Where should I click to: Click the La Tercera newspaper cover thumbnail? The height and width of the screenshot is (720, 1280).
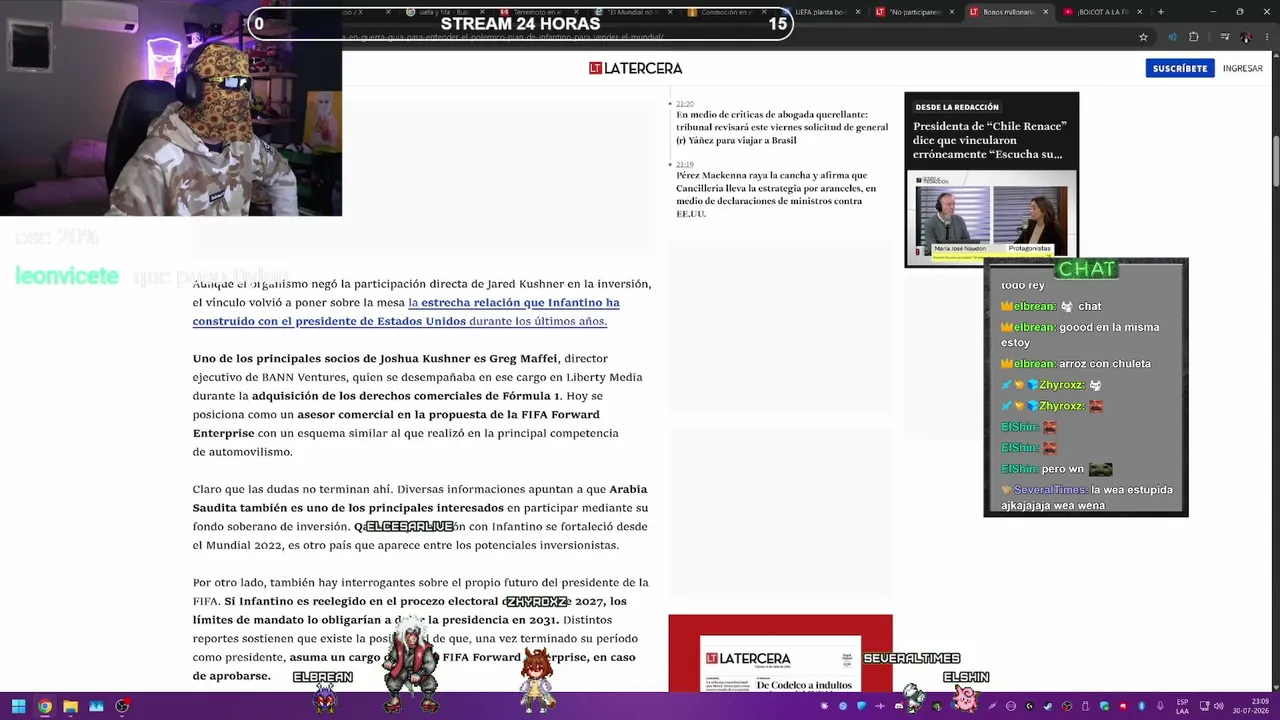[x=780, y=663]
